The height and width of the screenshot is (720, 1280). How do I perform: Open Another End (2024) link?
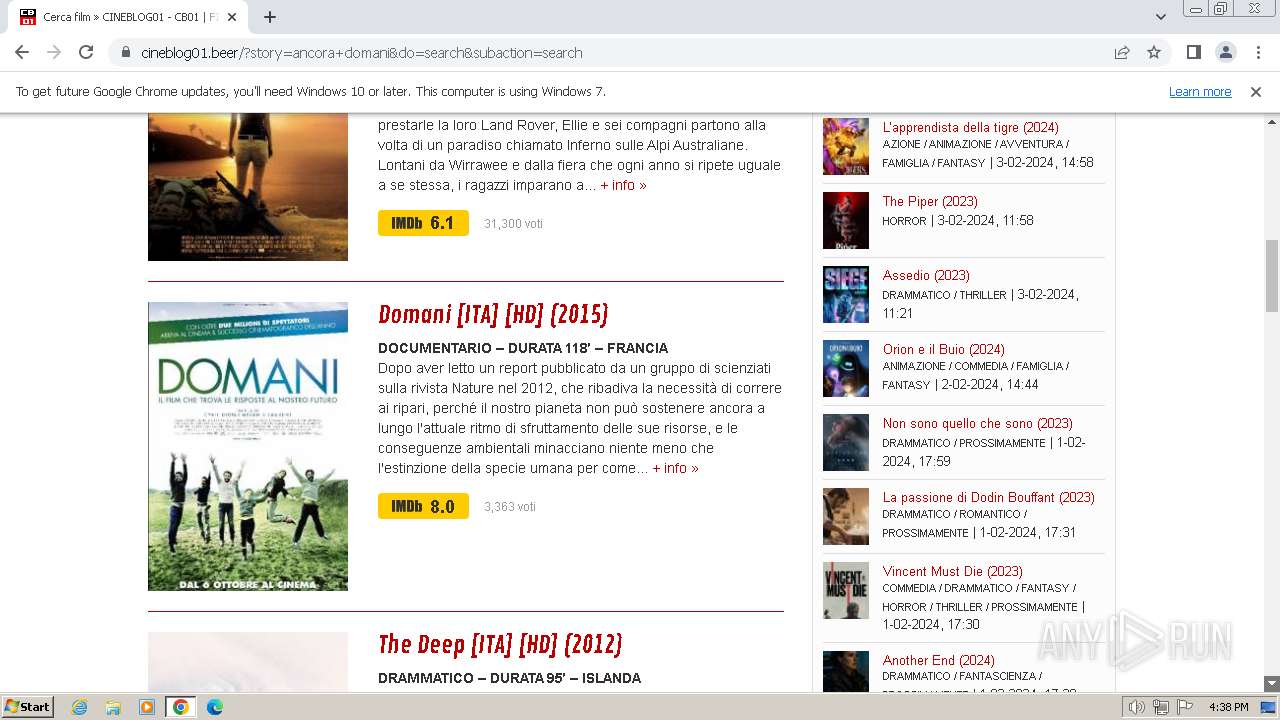pyautogui.click(x=938, y=660)
